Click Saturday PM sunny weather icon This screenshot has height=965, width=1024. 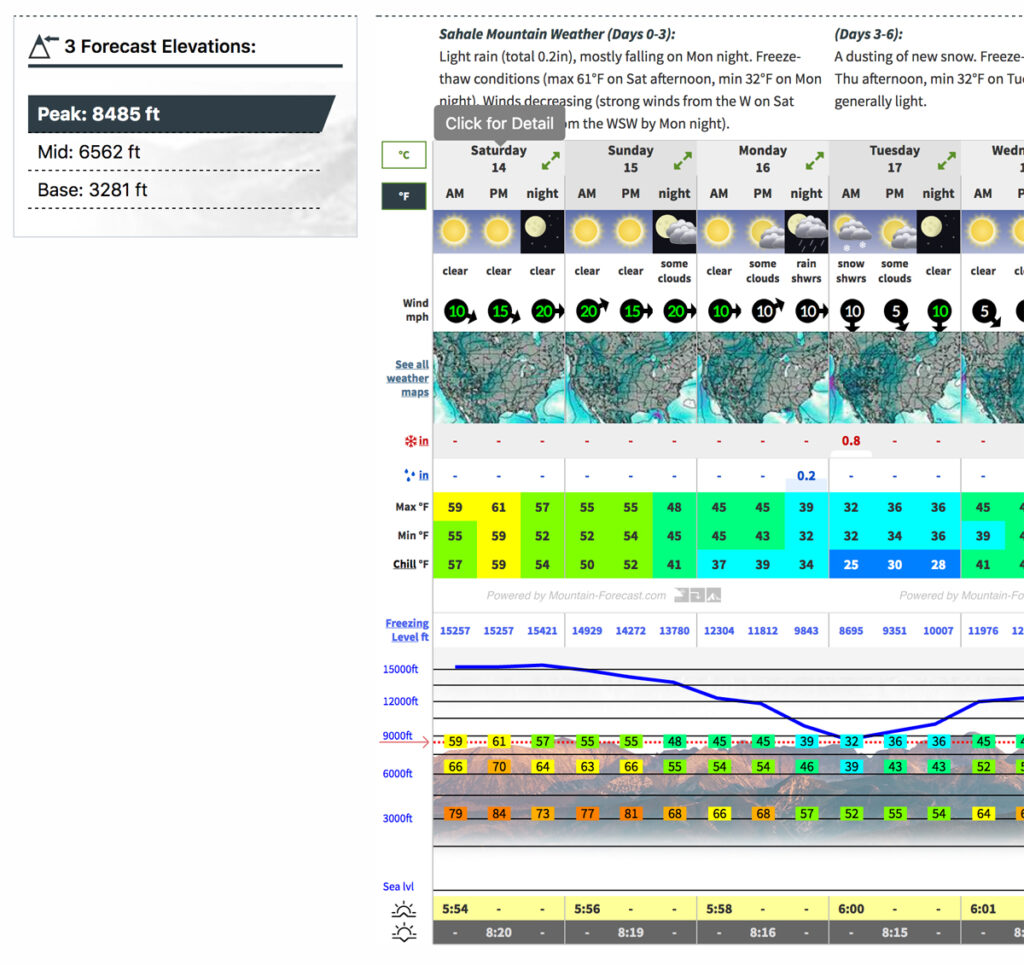(x=498, y=231)
